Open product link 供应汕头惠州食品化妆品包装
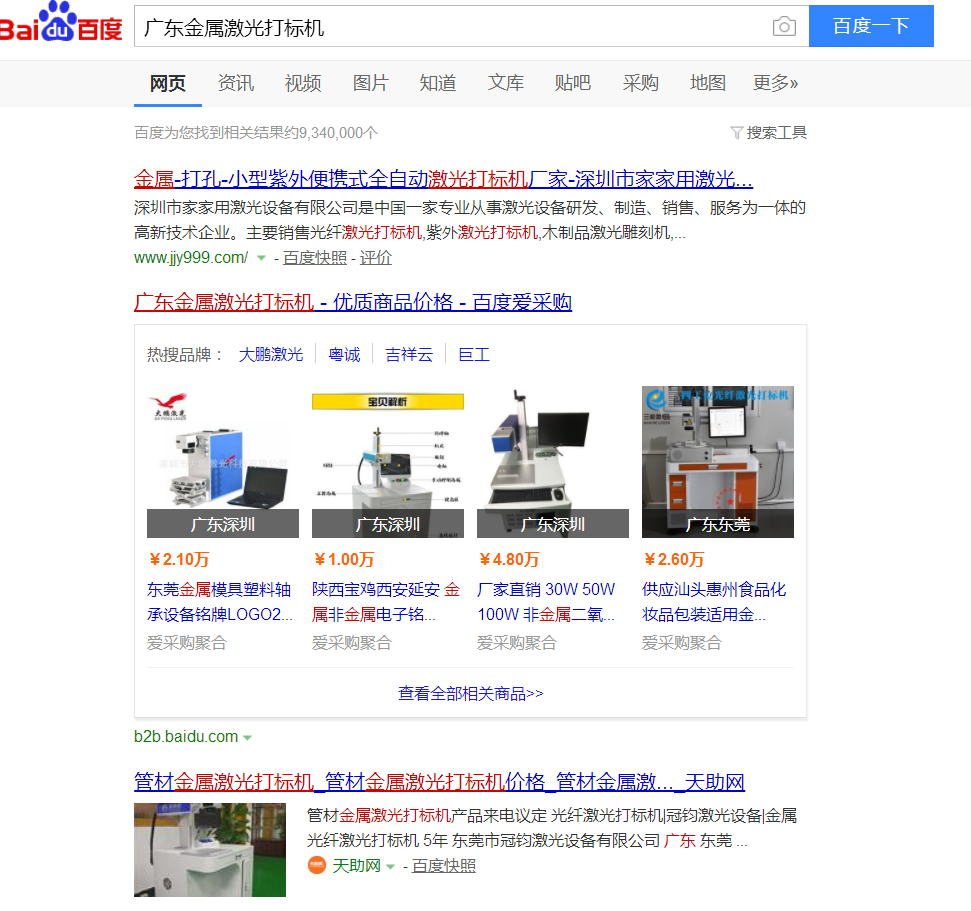The height and width of the screenshot is (911, 971). point(714,602)
